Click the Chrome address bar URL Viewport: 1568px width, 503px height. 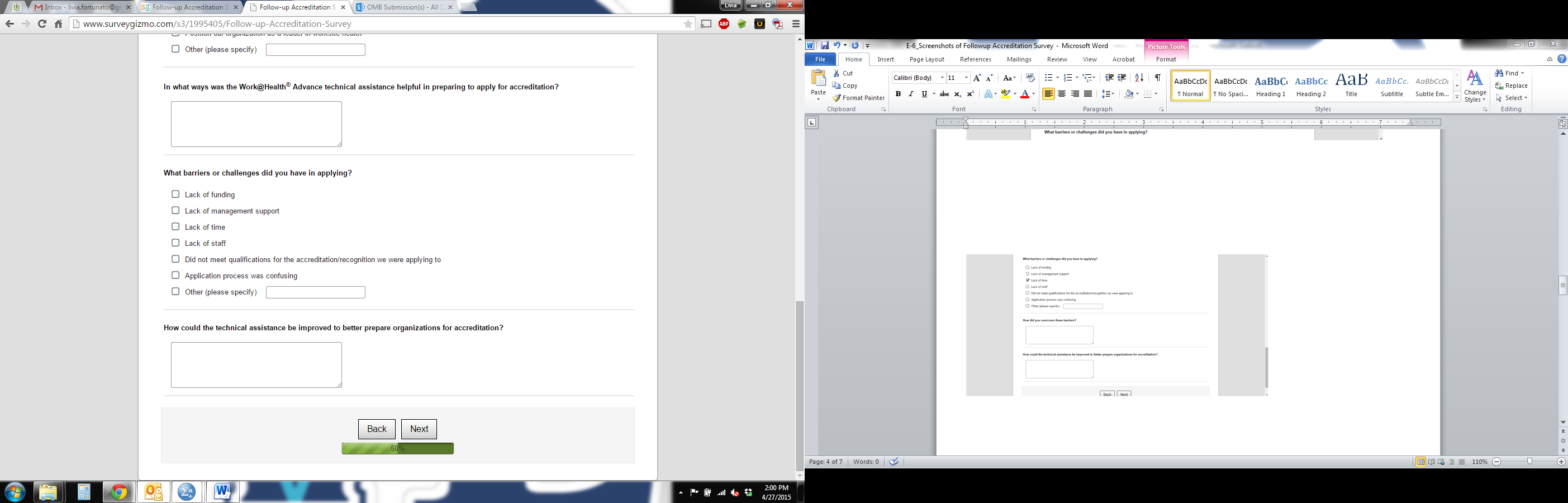tap(217, 23)
